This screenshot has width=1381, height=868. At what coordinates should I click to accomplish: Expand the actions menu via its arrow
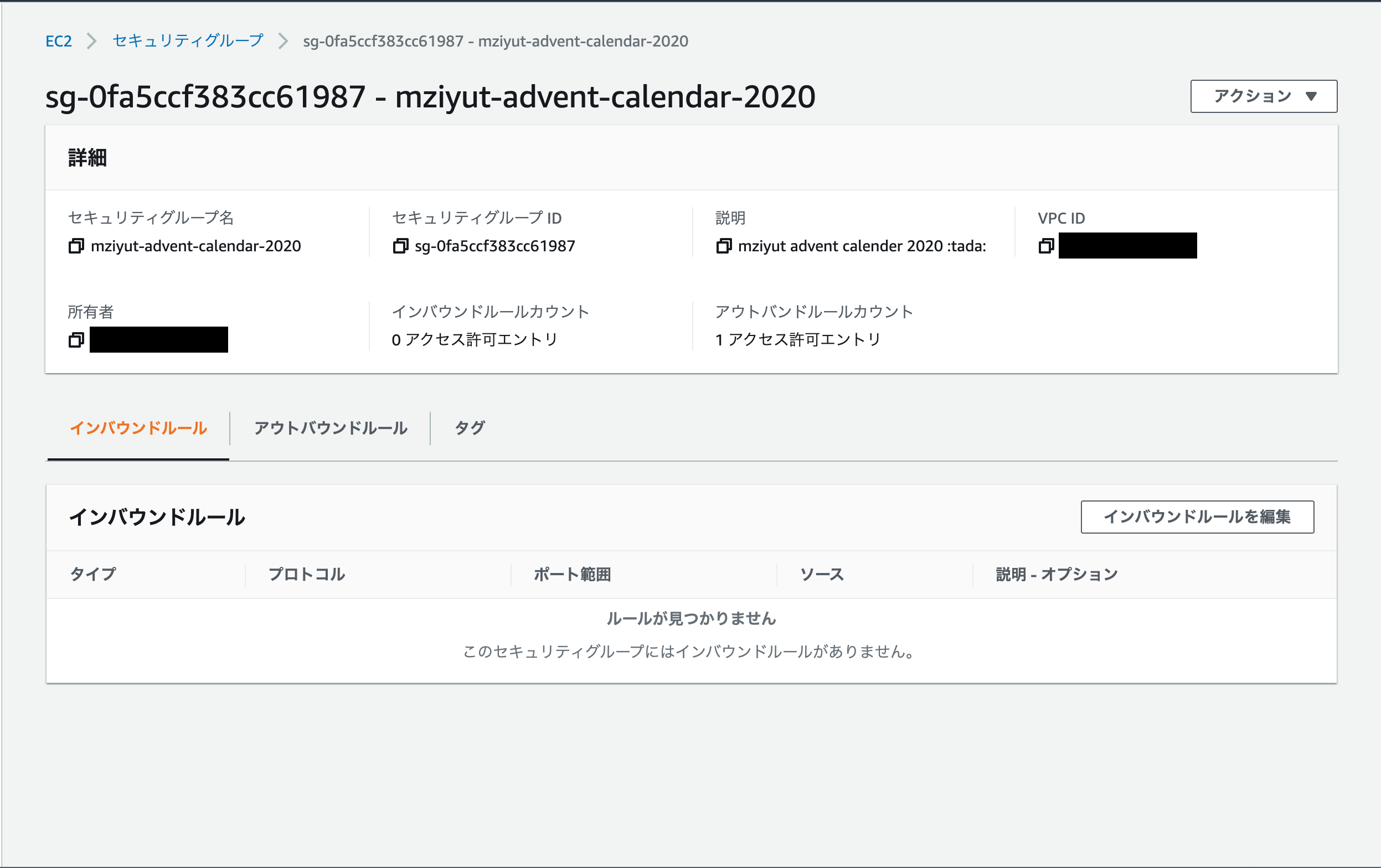point(1312,96)
